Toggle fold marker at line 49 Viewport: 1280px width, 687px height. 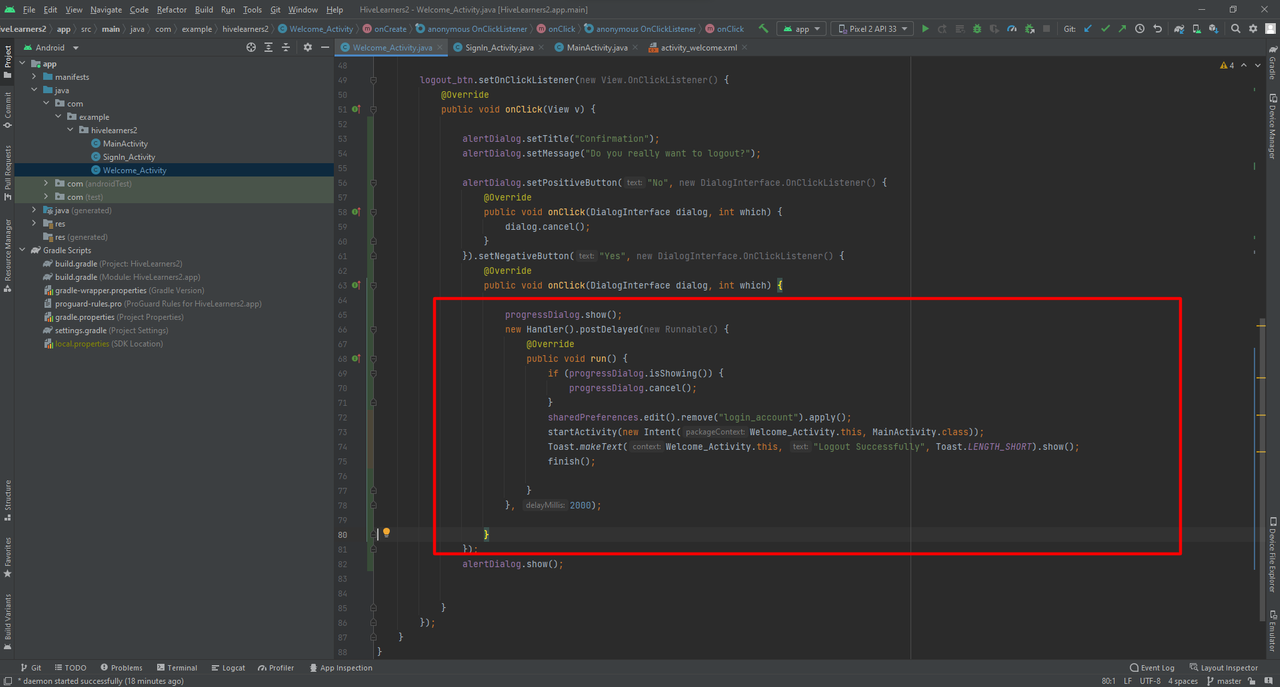coord(373,80)
